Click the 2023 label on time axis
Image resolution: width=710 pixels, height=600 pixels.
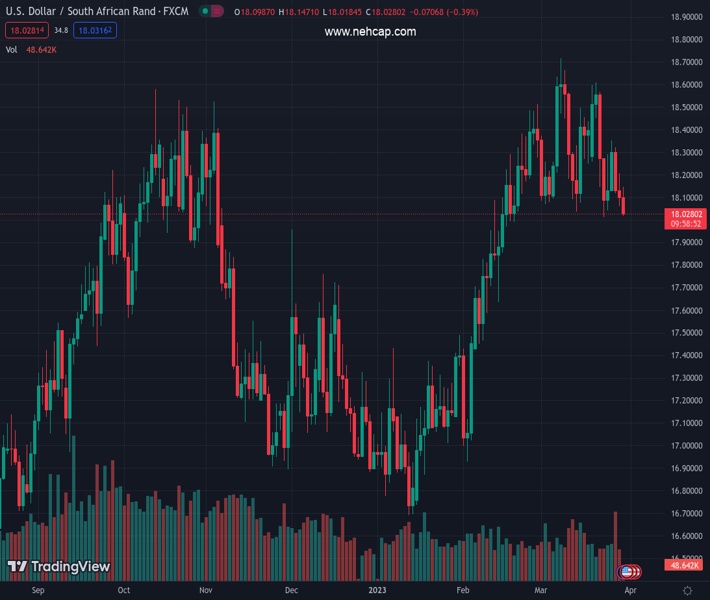[377, 590]
